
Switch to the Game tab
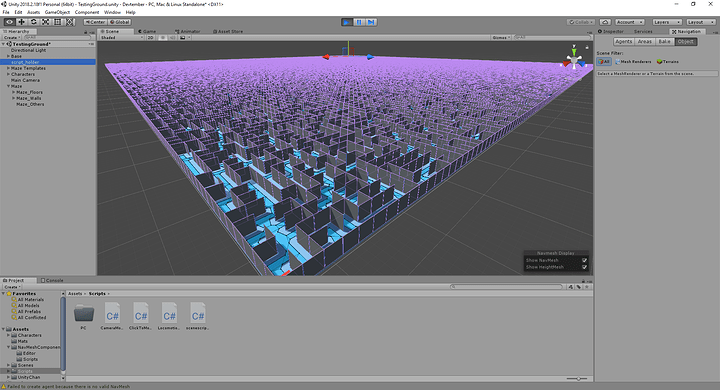pyautogui.click(x=147, y=32)
